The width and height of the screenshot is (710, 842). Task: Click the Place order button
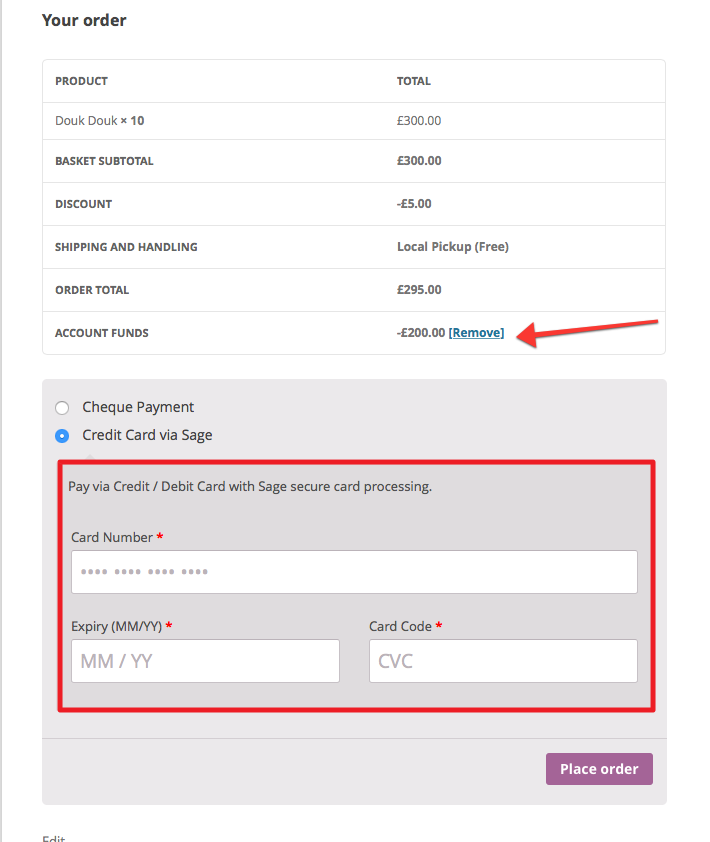[599, 769]
